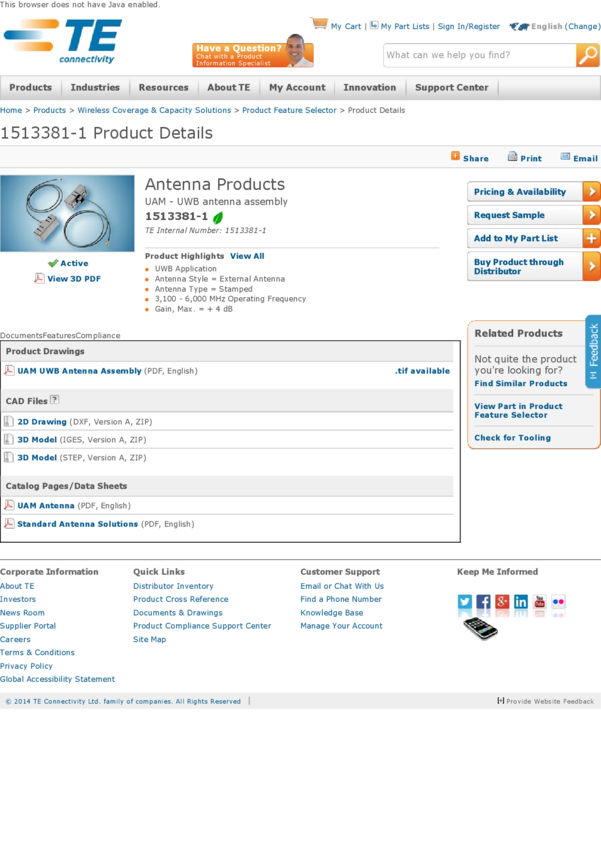Click Sign In/Register link
Image resolution: width=601 pixels, height=850 pixels.
pyautogui.click(x=469, y=26)
